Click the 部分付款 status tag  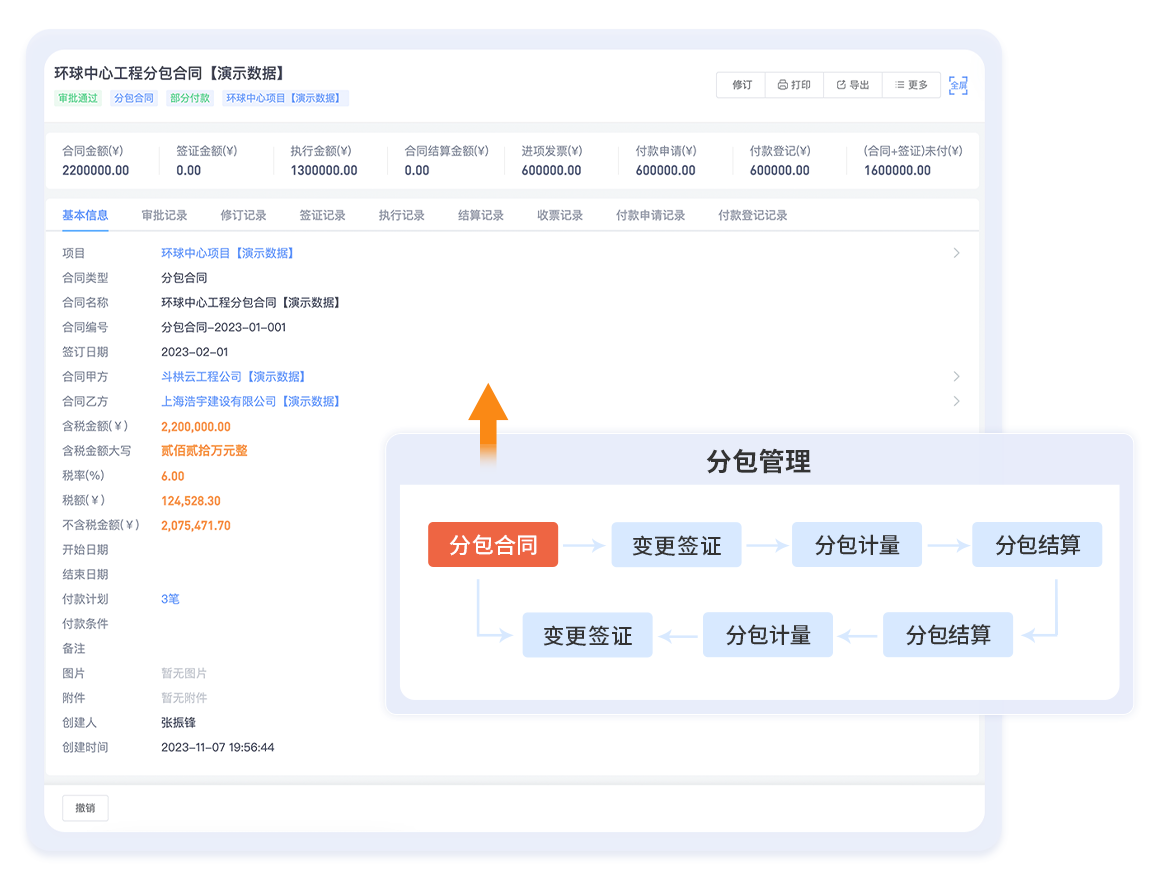[190, 98]
